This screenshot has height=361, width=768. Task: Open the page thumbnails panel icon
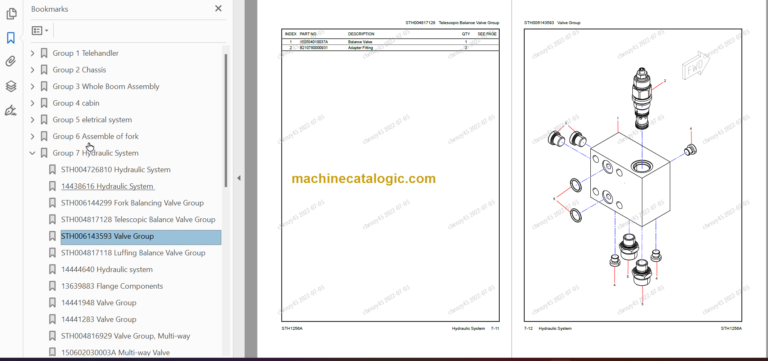pyautogui.click(x=11, y=14)
